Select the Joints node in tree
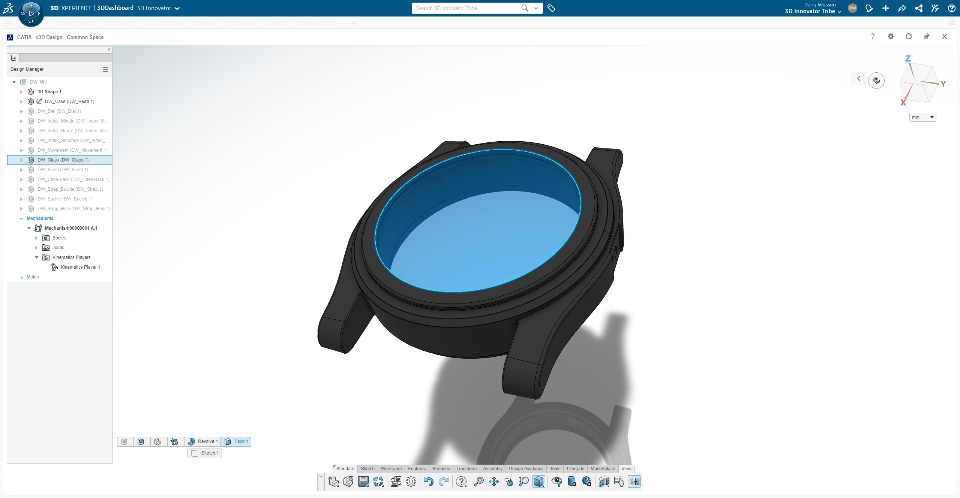This screenshot has height=498, width=960. [x=54, y=247]
